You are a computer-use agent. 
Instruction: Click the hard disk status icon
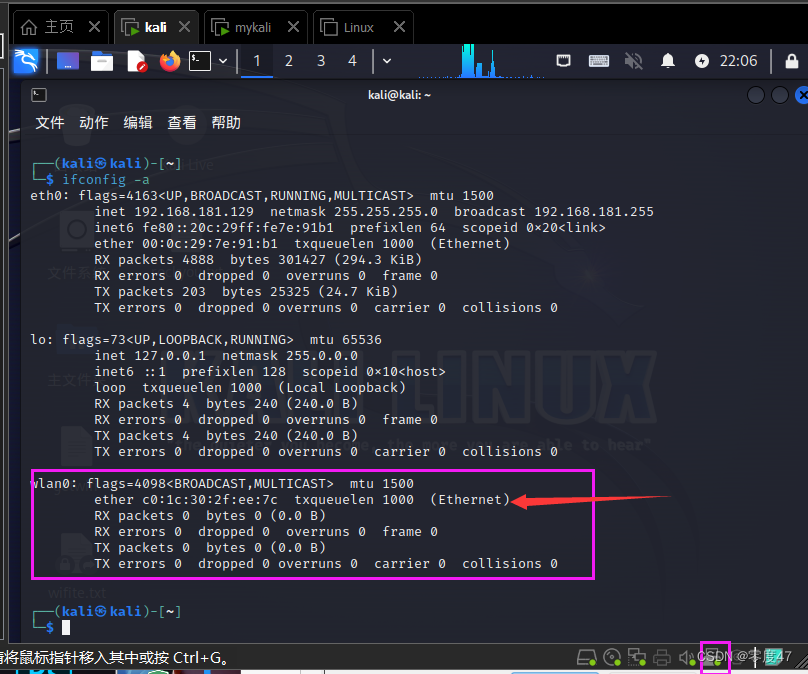[587, 657]
